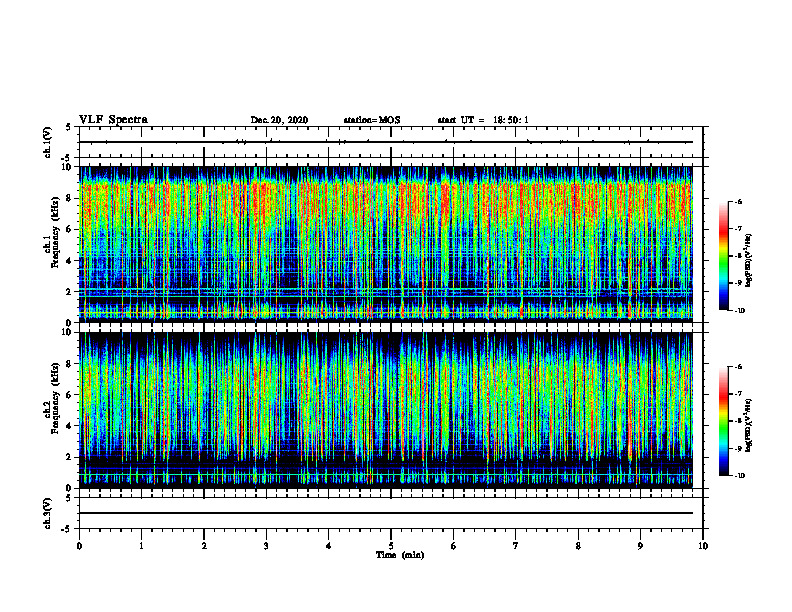Click the ch.2 frequency tick label "4"

[70, 426]
